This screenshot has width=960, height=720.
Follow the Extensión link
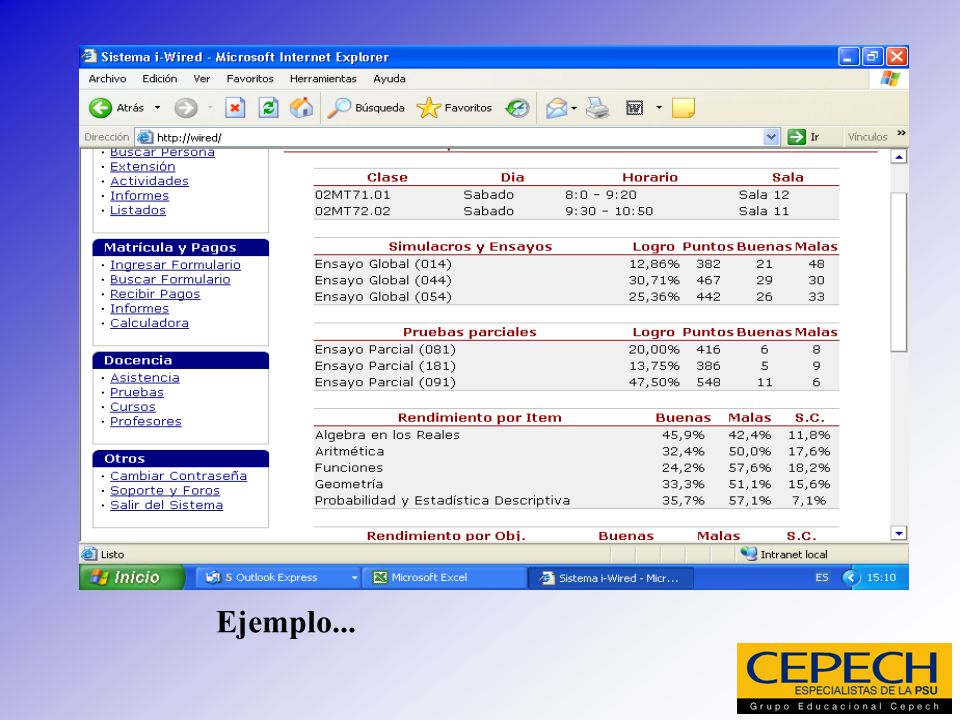pyautogui.click(x=143, y=167)
